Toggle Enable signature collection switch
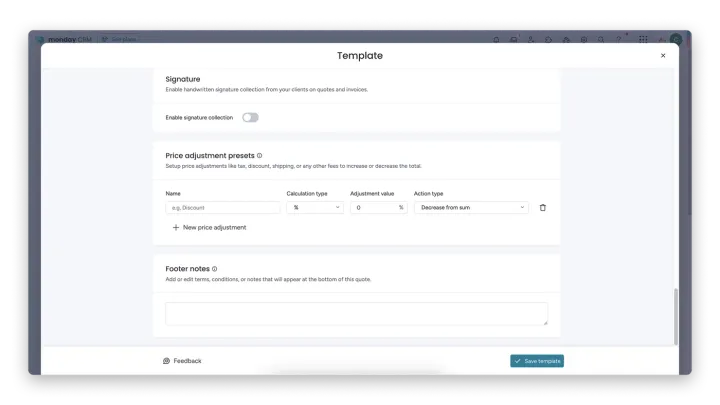Image resolution: width=720 pixels, height=405 pixels. pos(250,118)
